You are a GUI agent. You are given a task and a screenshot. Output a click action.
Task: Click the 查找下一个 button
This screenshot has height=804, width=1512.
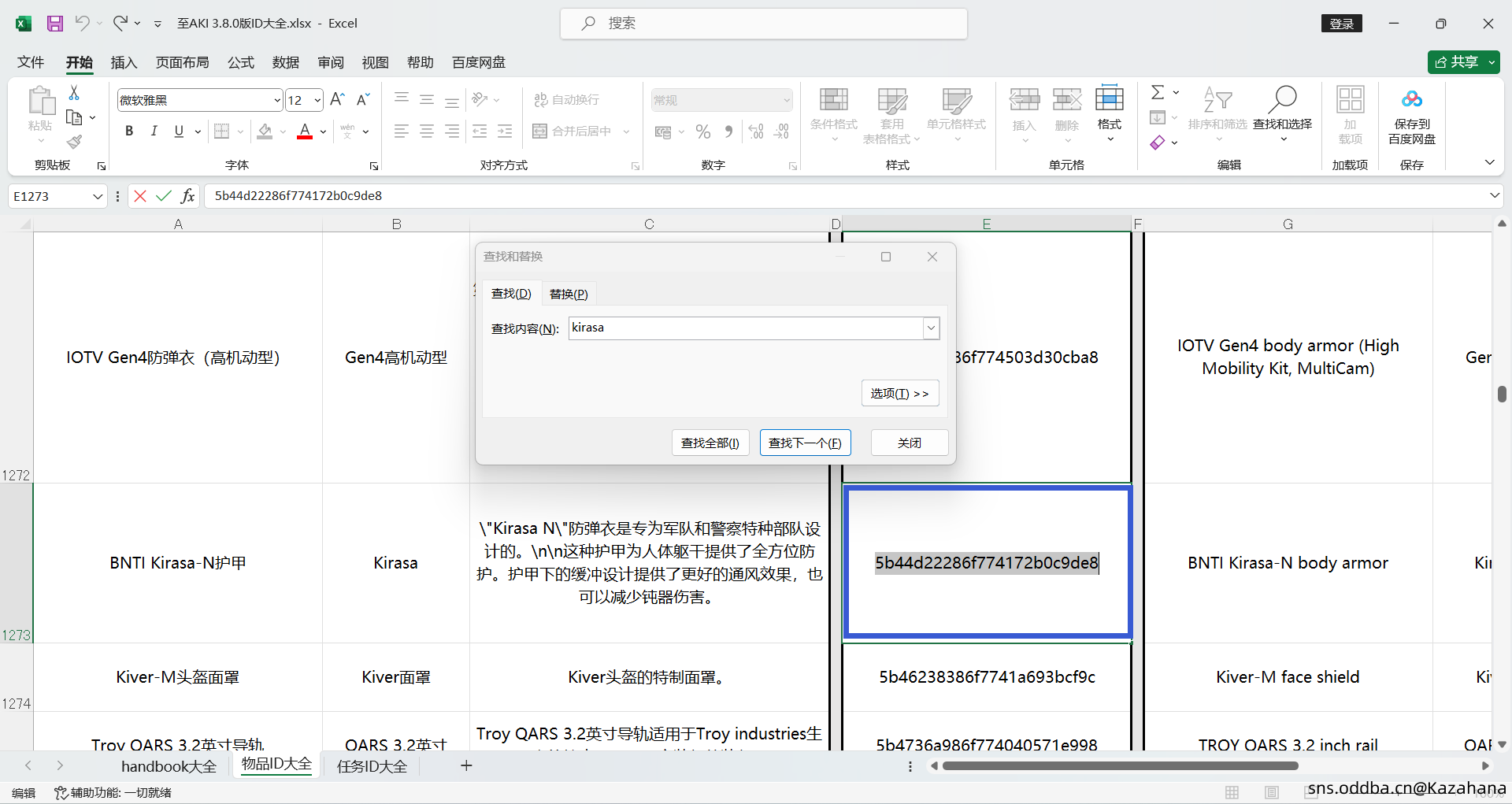pos(805,443)
